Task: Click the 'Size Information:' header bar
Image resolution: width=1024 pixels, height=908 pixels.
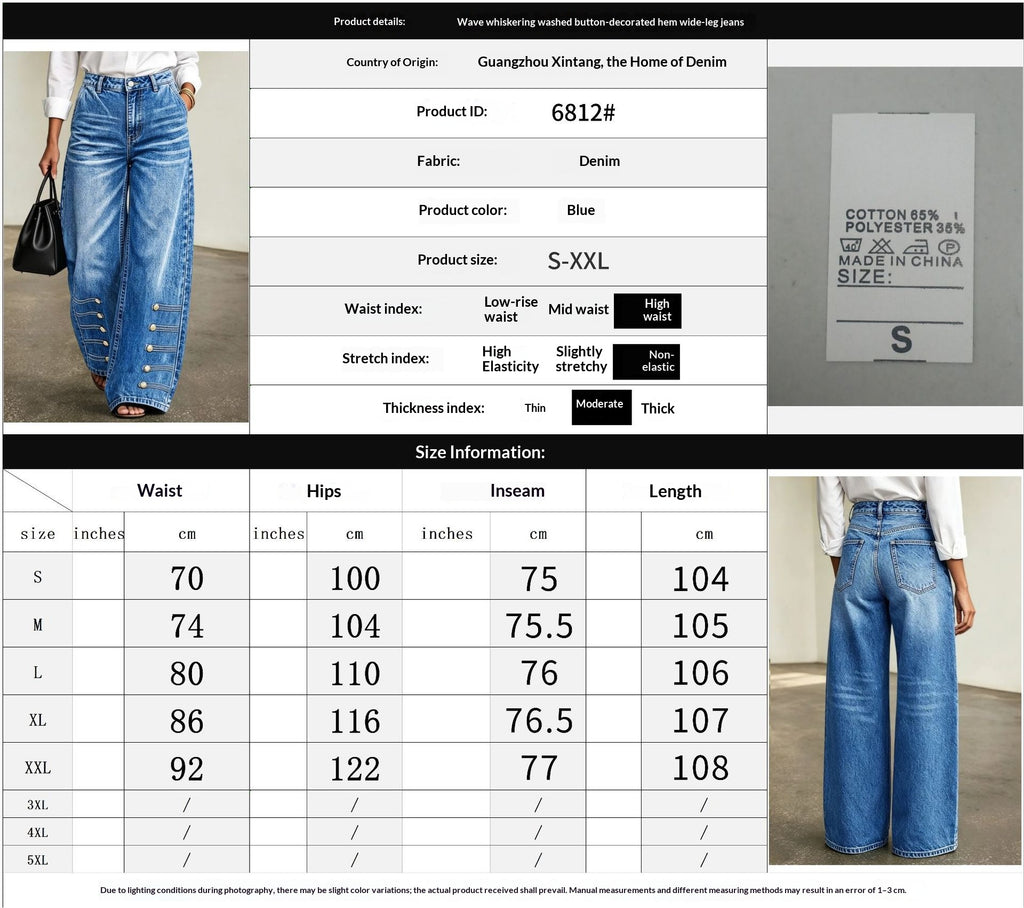Action: (x=513, y=452)
